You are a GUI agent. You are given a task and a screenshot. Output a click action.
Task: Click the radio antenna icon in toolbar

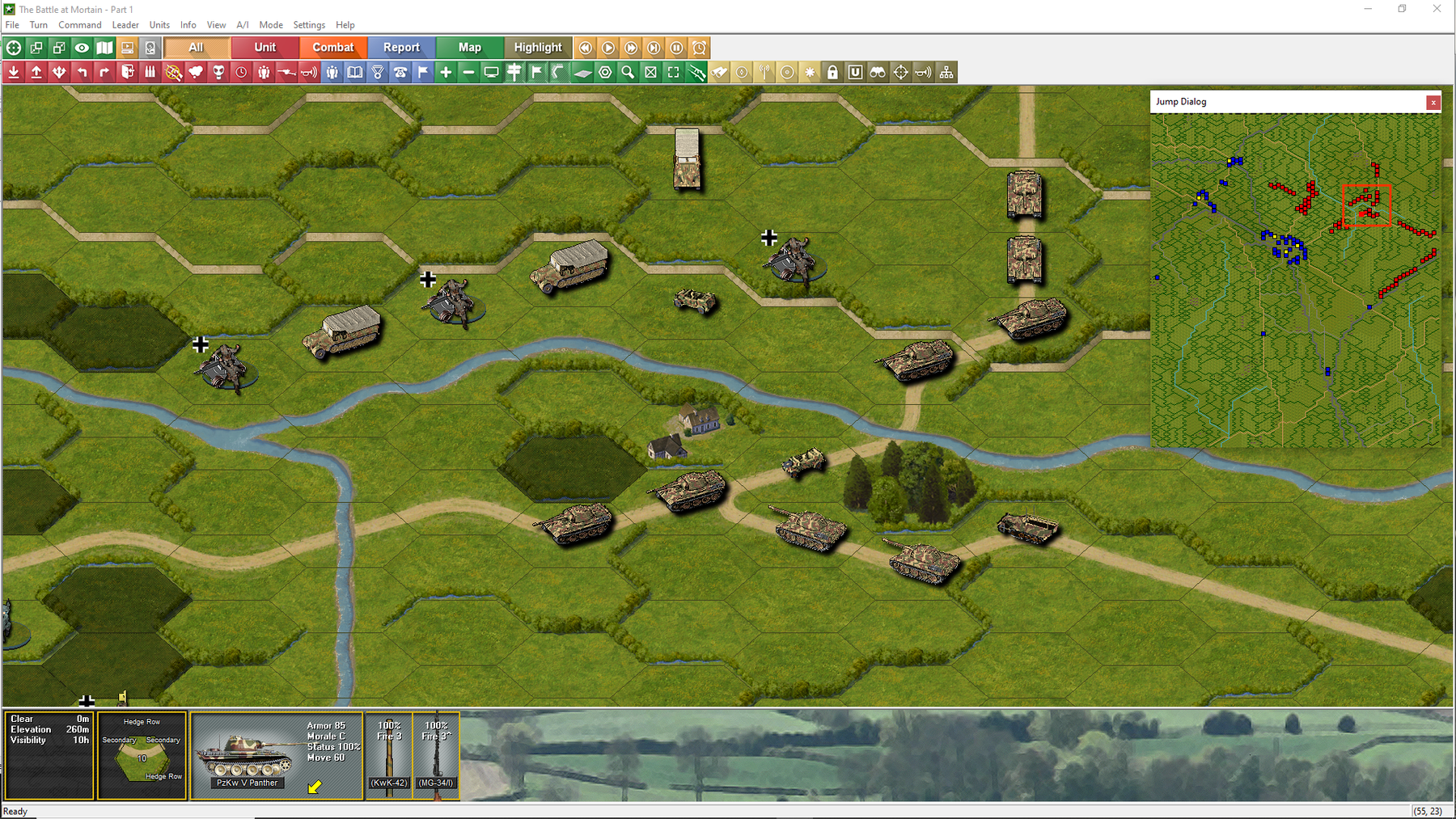pyautogui.click(x=764, y=73)
